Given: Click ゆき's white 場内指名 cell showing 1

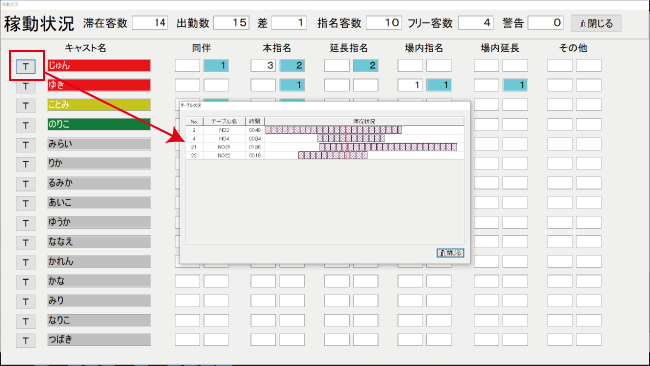Looking at the screenshot, I should (410, 85).
